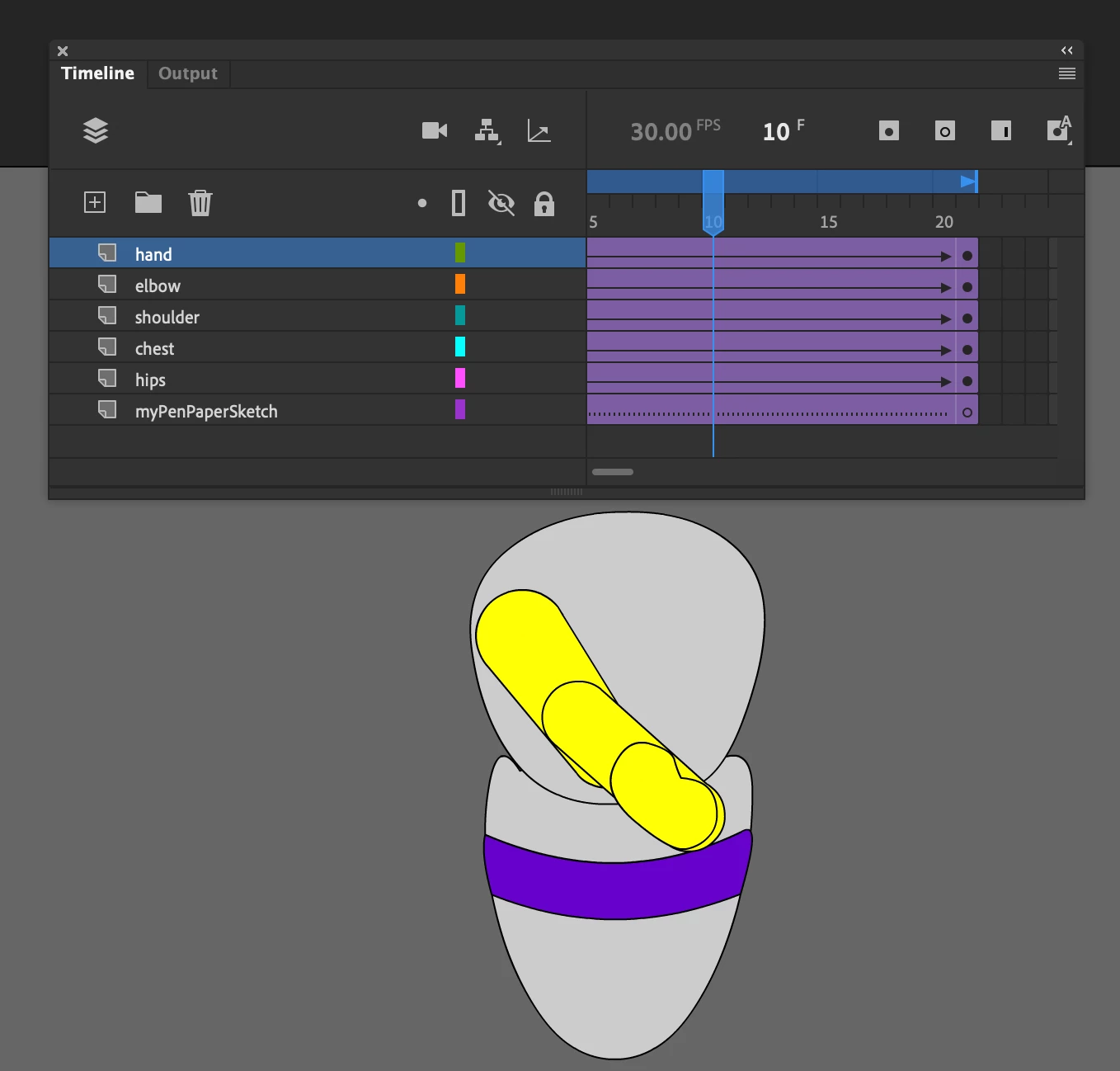Collapse the panel using double-arrow icon
The height and width of the screenshot is (1071, 1120).
coord(1066,50)
